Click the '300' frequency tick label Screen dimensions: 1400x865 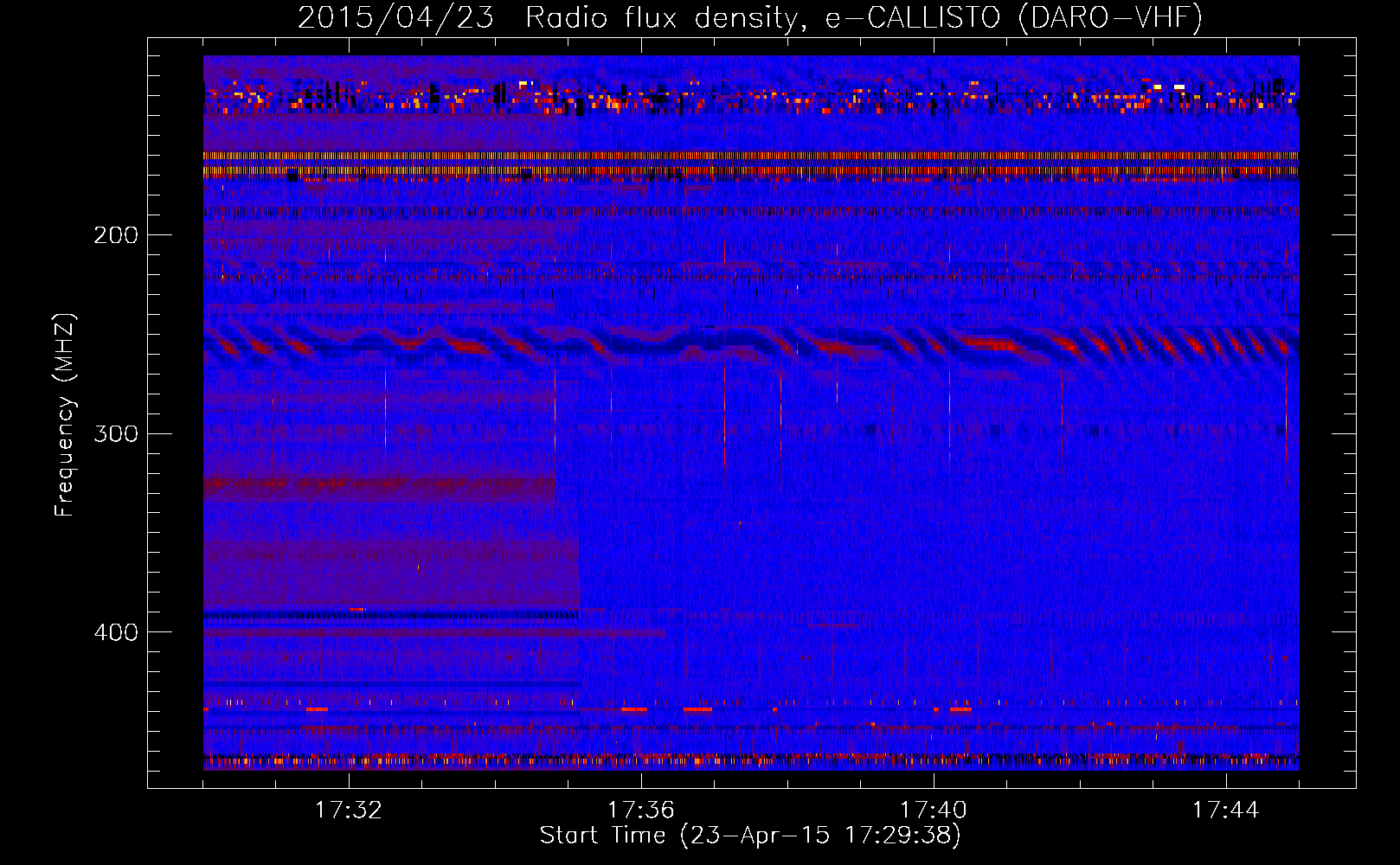pos(116,433)
